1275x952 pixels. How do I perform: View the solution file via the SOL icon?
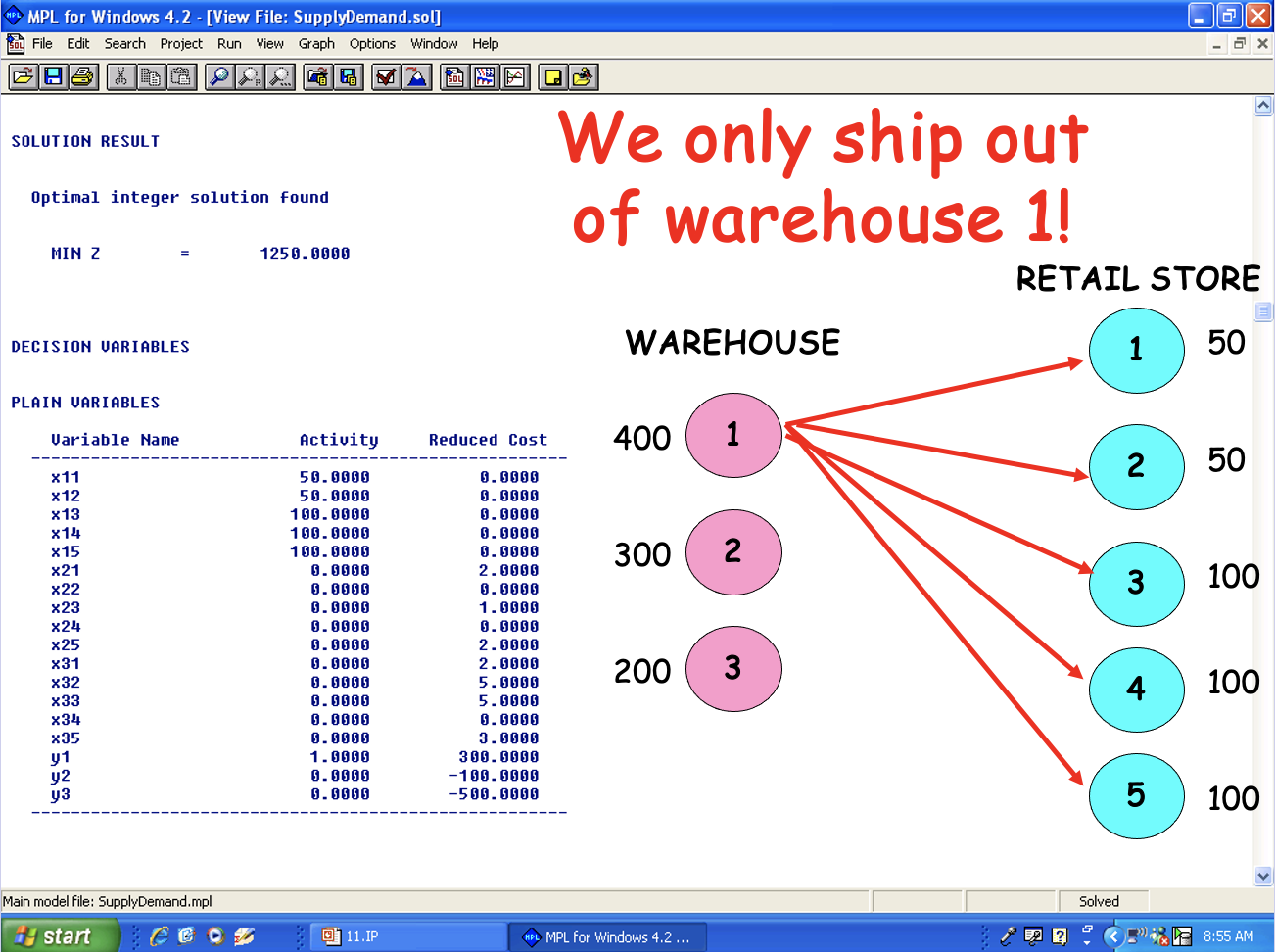tap(453, 76)
